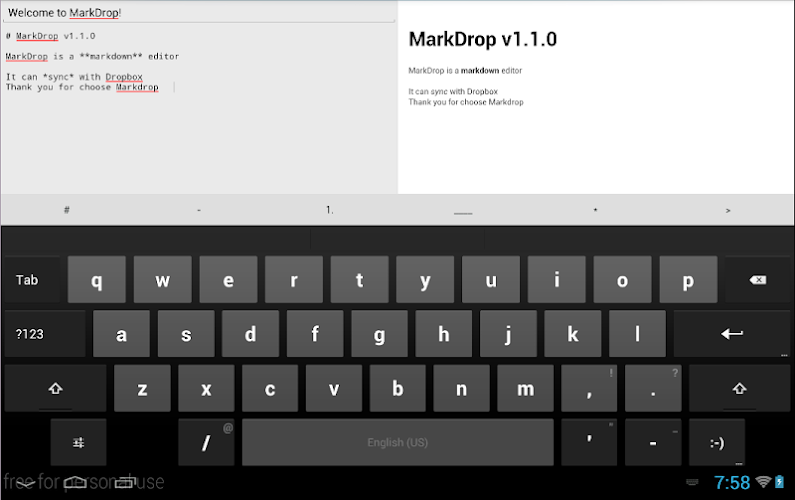
Task: Click 'Thank you for choose Markdrop' preview line
Action: click(466, 102)
